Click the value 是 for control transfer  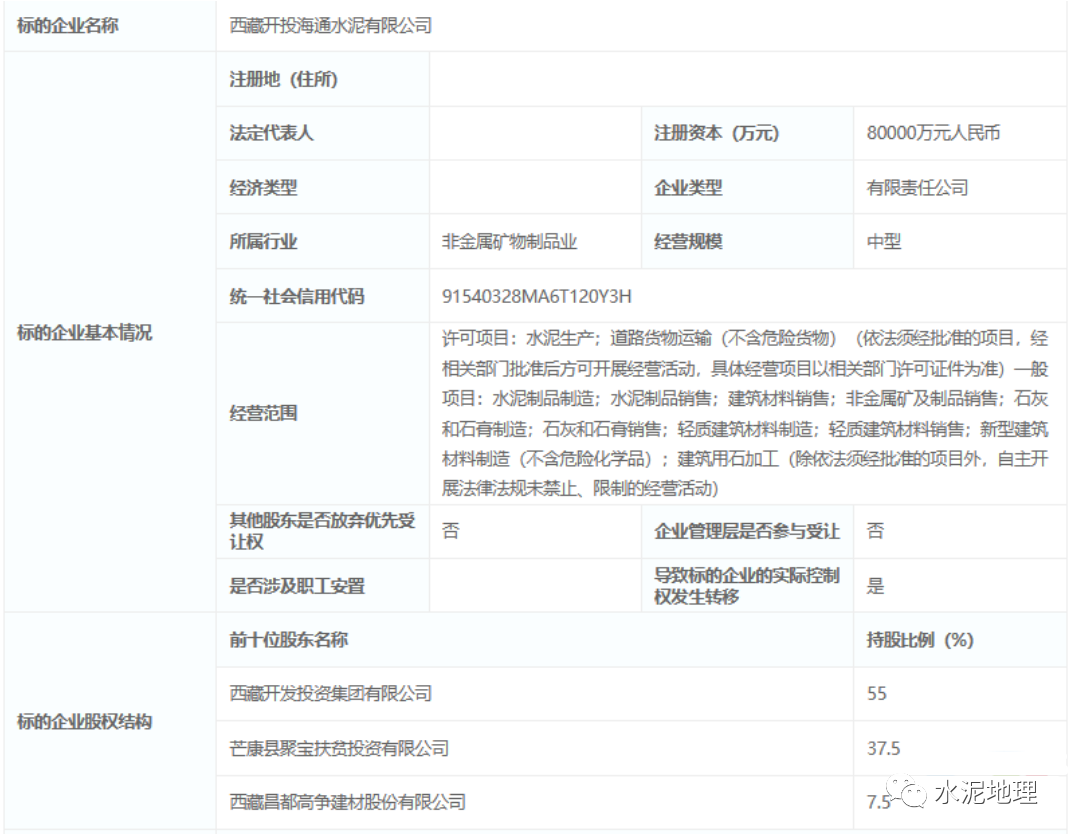point(875,586)
